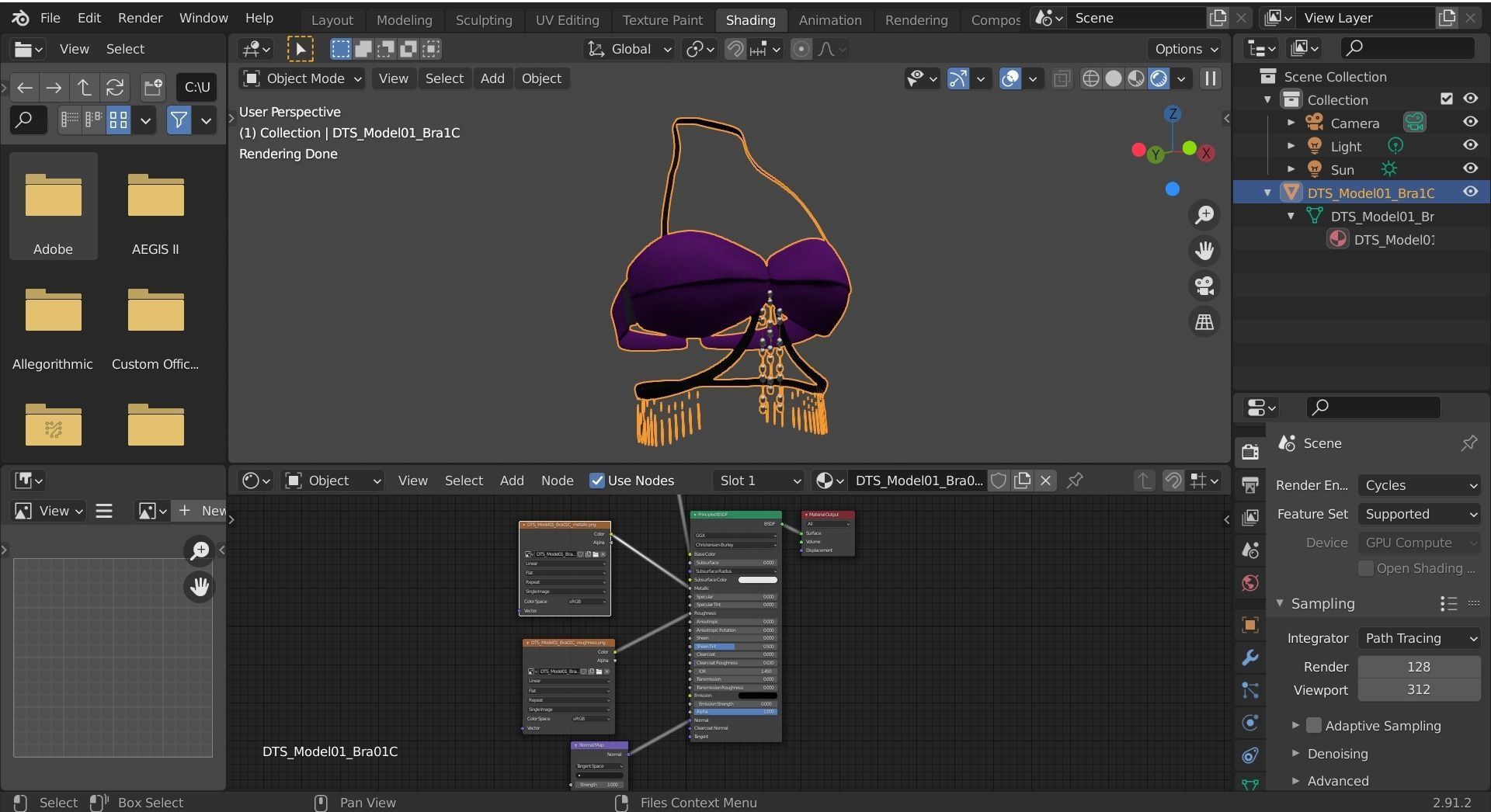Hide Sun with its eye icon
This screenshot has width=1491, height=812.
[1470, 168]
